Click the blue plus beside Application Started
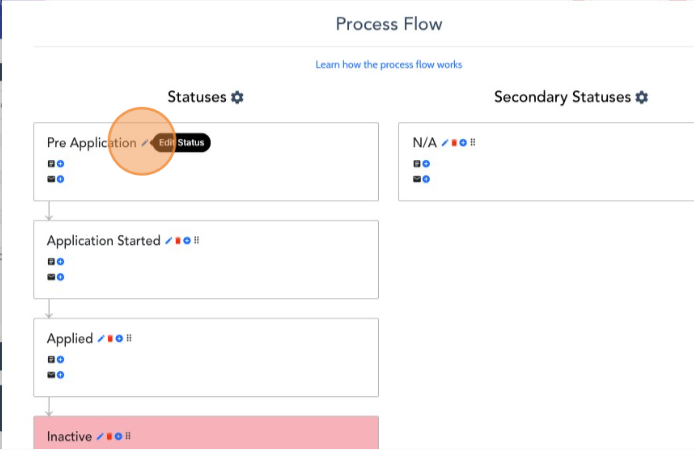This screenshot has width=694, height=469. coord(186,241)
